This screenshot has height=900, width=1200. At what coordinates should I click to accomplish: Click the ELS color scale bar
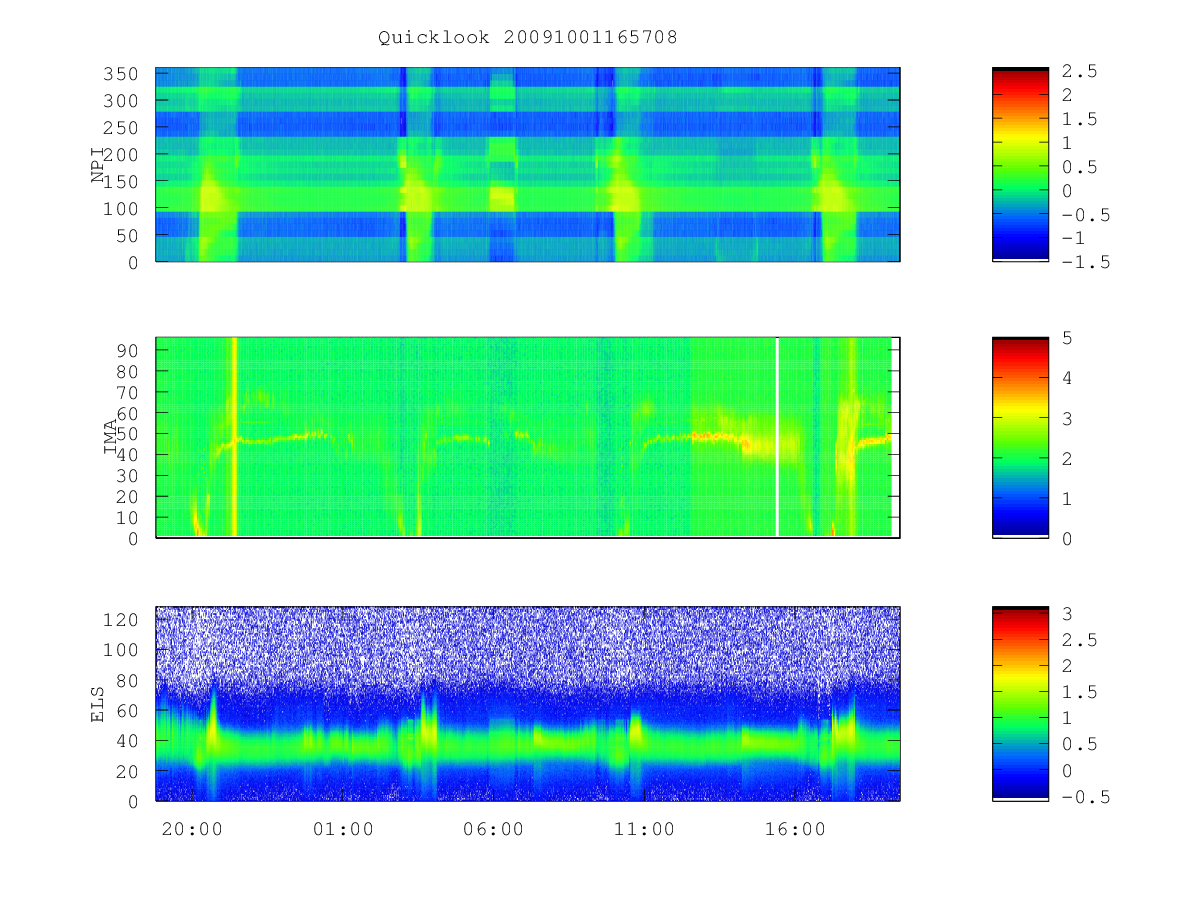click(1020, 703)
